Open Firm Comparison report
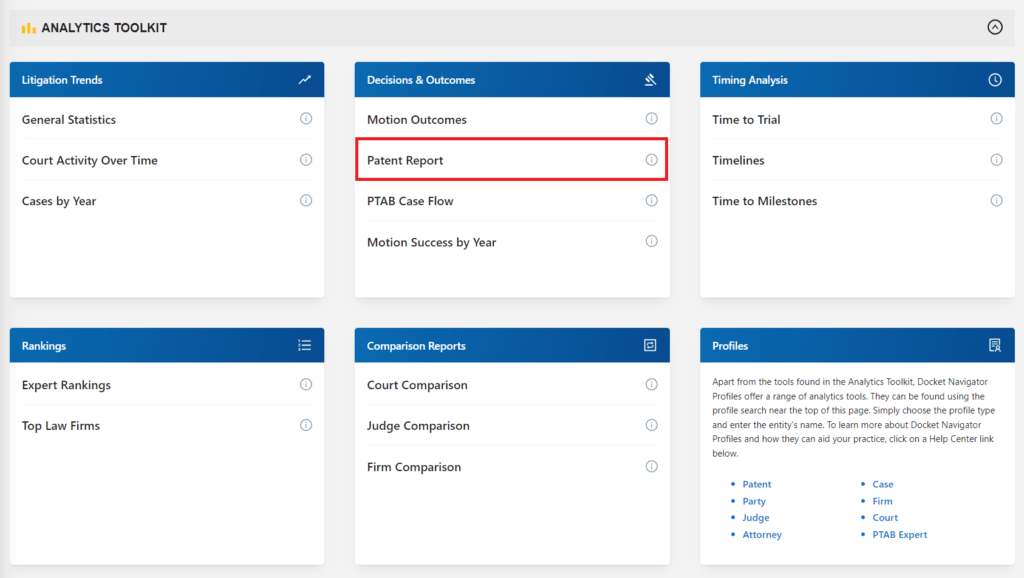The image size is (1024, 578). point(414,467)
